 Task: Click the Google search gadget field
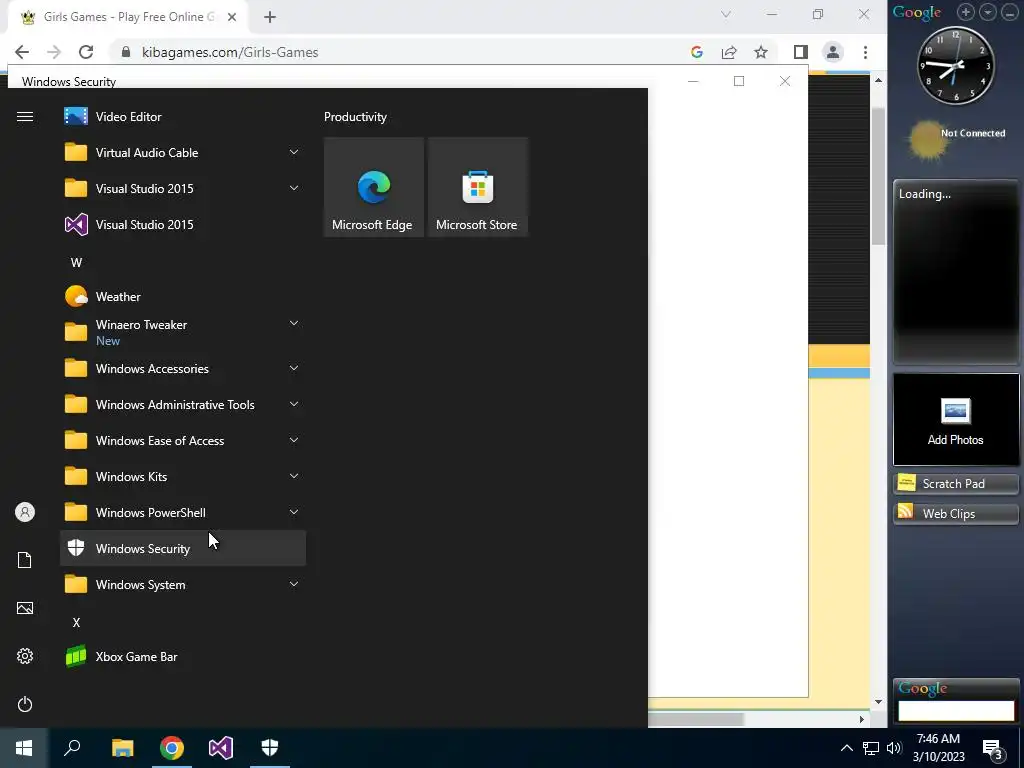point(956,711)
